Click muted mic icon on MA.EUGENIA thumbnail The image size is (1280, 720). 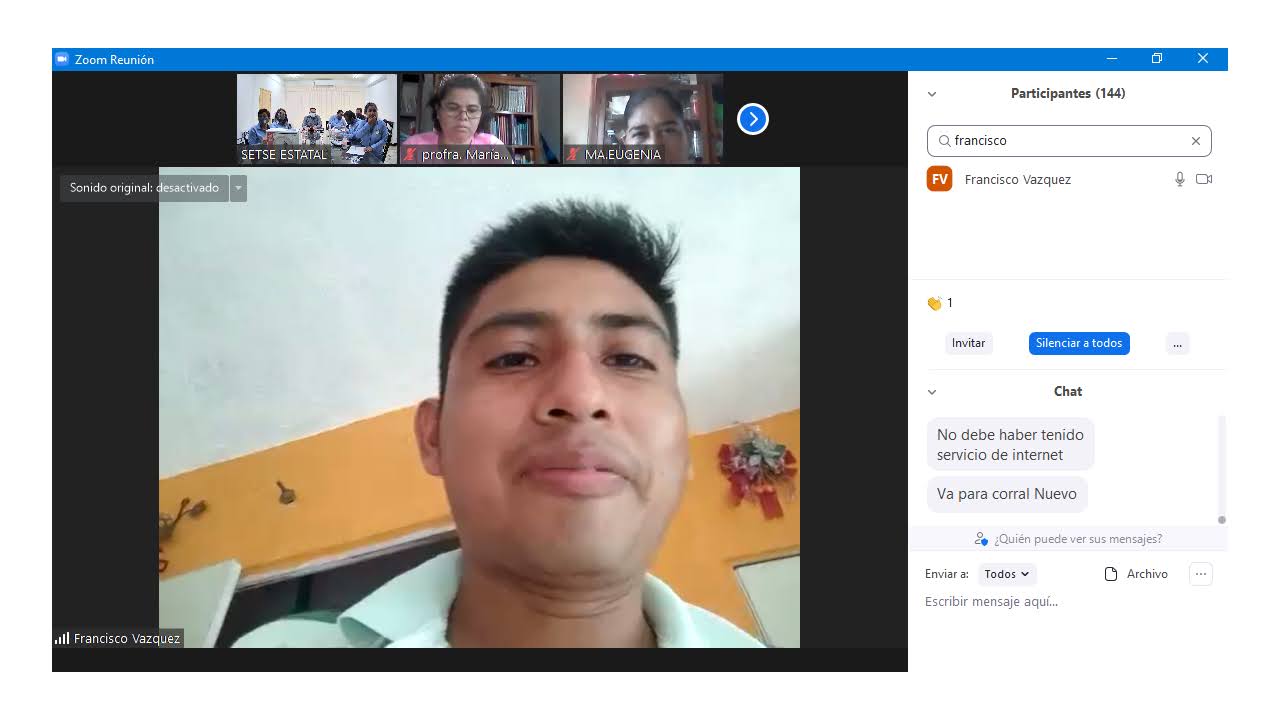pyautogui.click(x=573, y=155)
